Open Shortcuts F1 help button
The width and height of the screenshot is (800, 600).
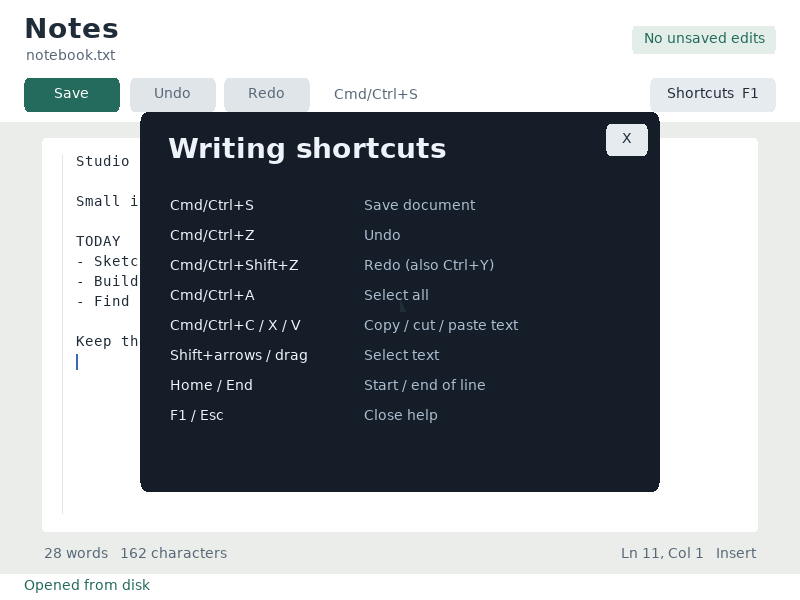712,94
